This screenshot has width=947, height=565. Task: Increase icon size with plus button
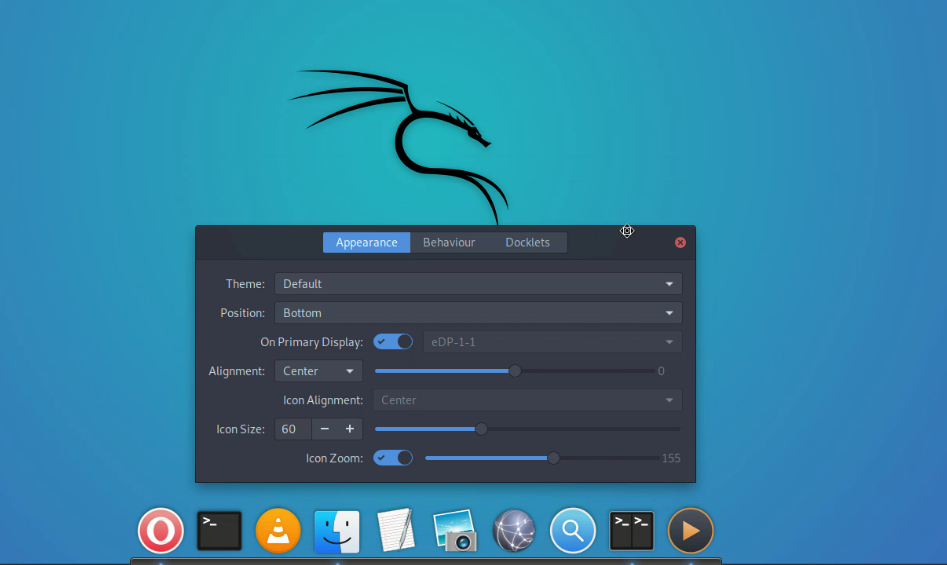point(350,429)
